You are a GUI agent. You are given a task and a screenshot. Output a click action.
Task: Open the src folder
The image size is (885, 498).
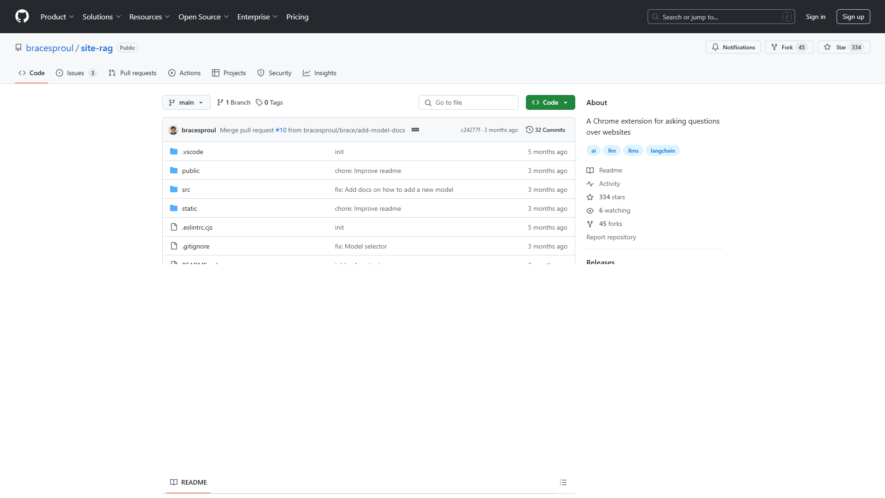(186, 190)
